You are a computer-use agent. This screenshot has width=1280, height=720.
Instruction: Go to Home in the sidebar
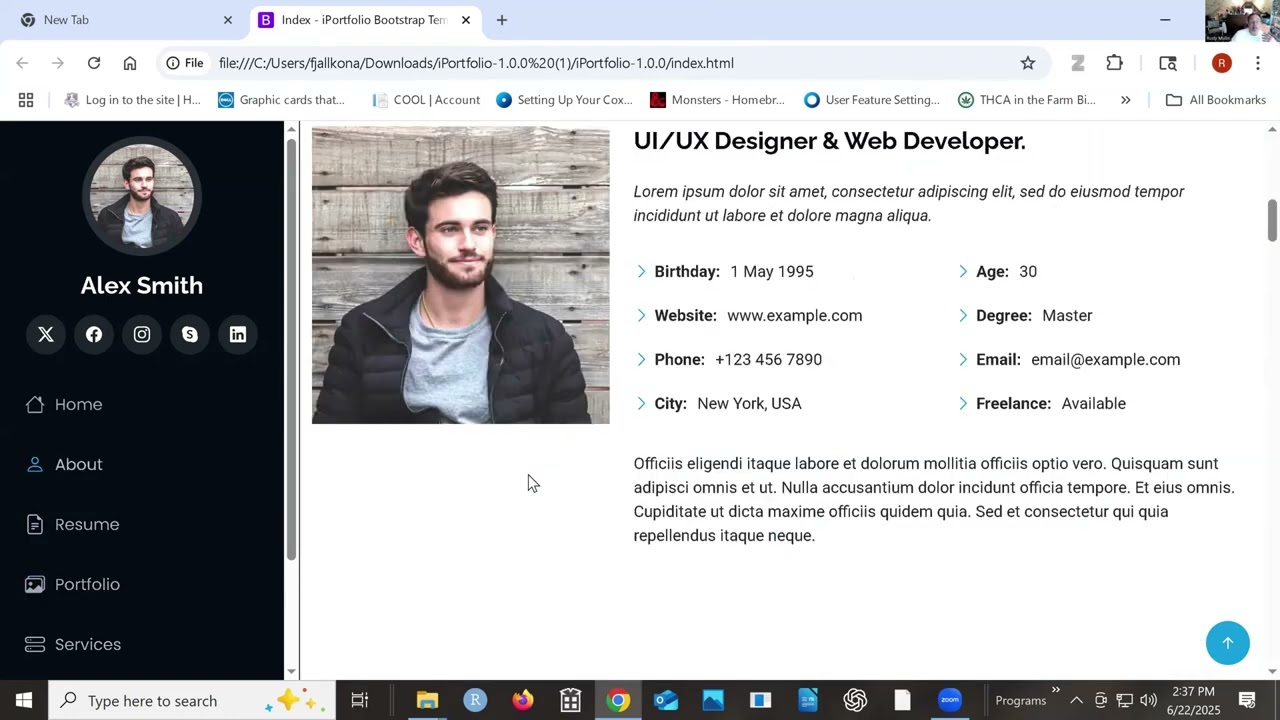coord(64,404)
